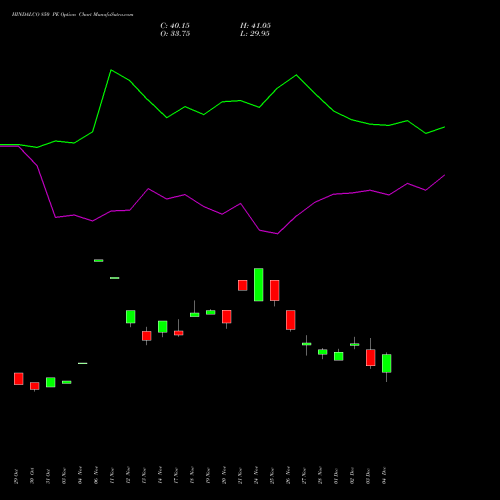The width and height of the screenshot is (500, 500).
Task: Click the '03 Nov' date axis label
Action: 64,476
